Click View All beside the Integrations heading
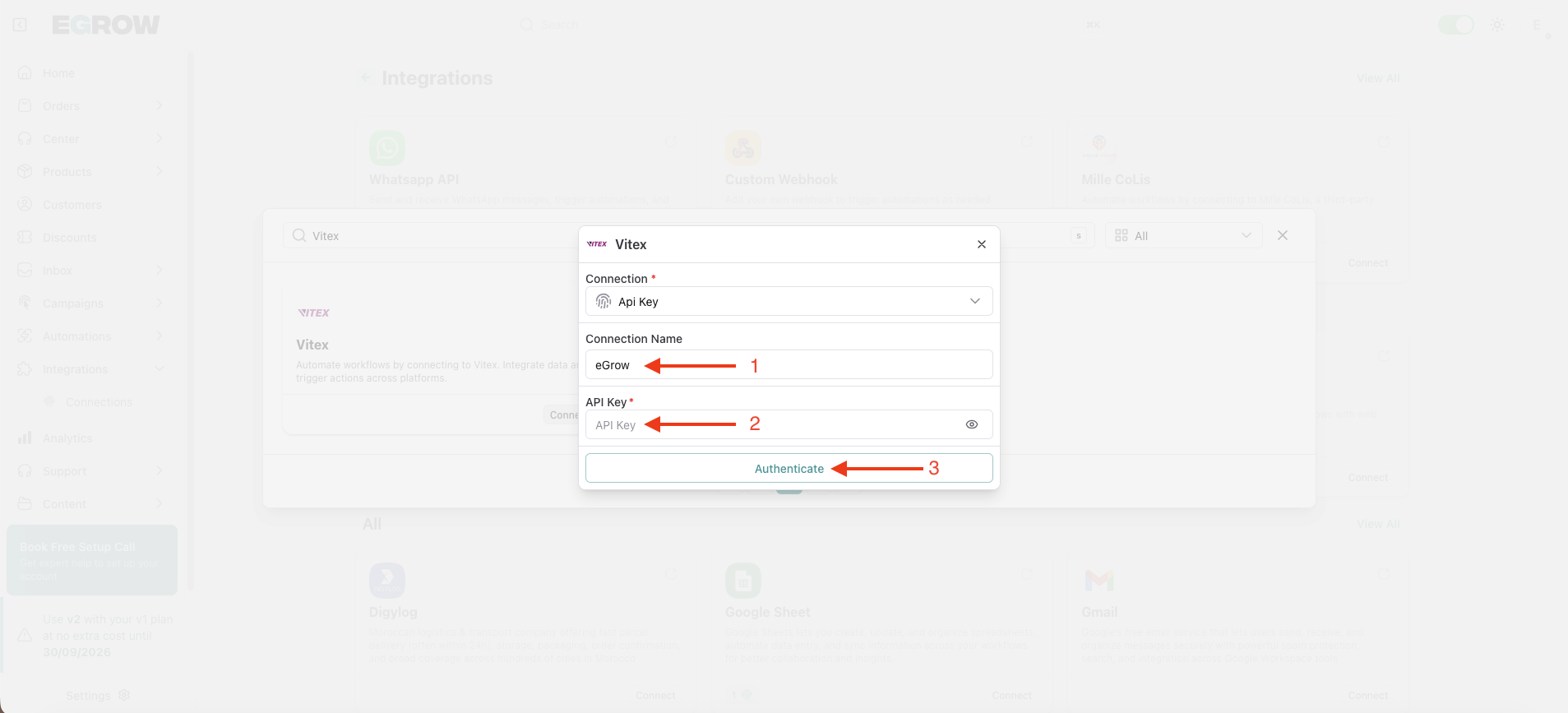 [1378, 78]
